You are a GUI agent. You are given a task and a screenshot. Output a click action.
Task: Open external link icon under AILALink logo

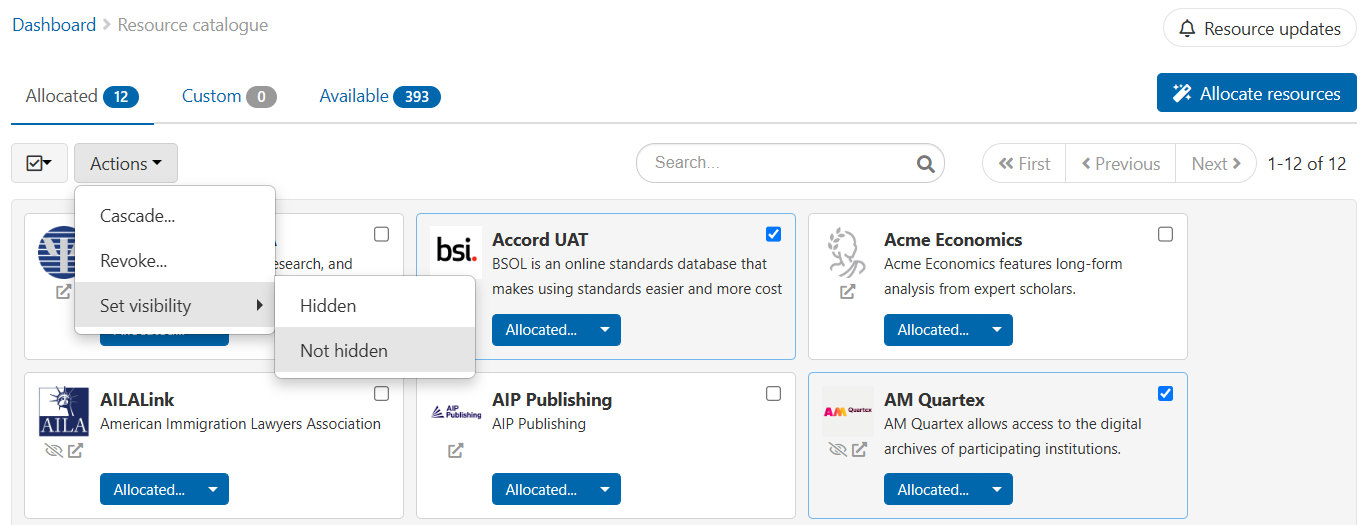coord(76,451)
